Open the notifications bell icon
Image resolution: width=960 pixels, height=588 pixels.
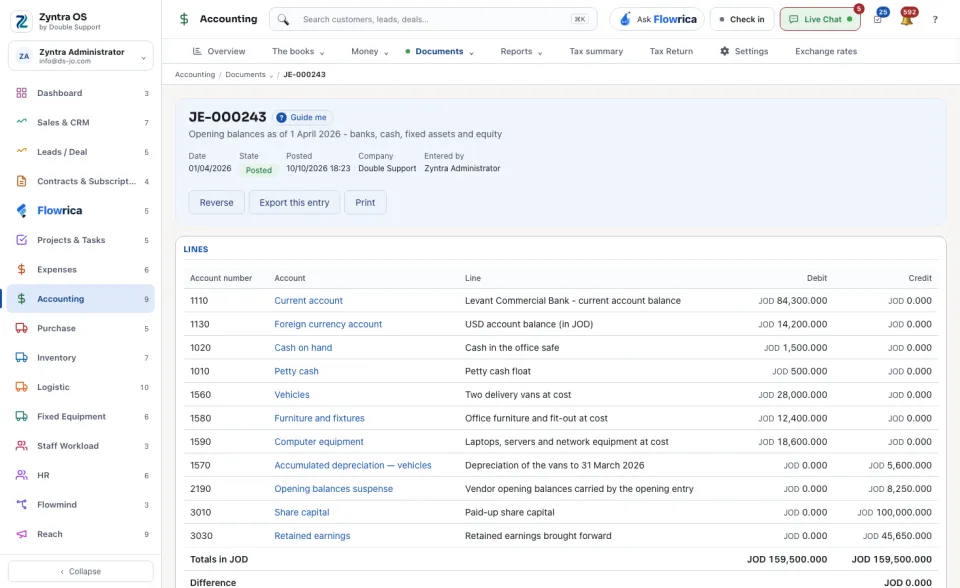click(907, 19)
